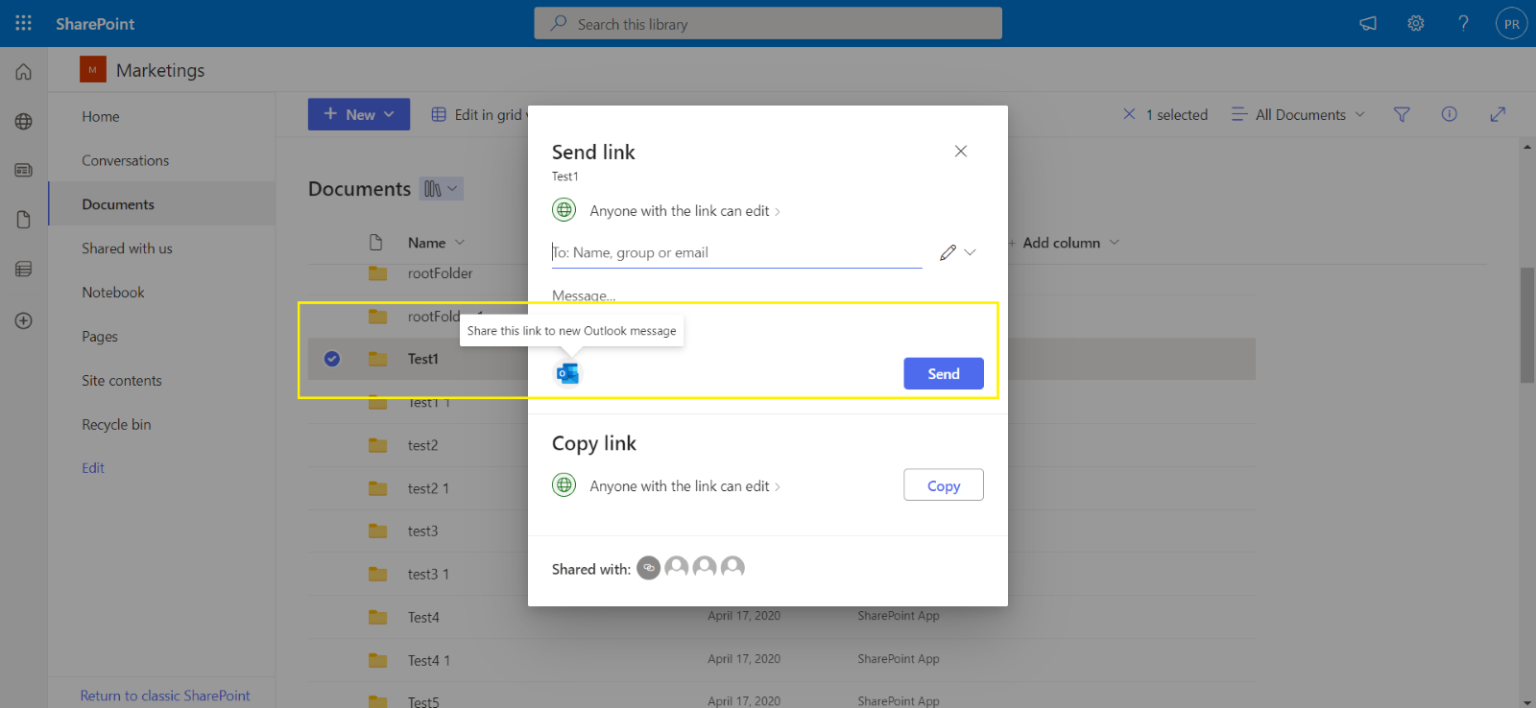
Task: Open the Help question mark icon
Action: coord(1462,23)
